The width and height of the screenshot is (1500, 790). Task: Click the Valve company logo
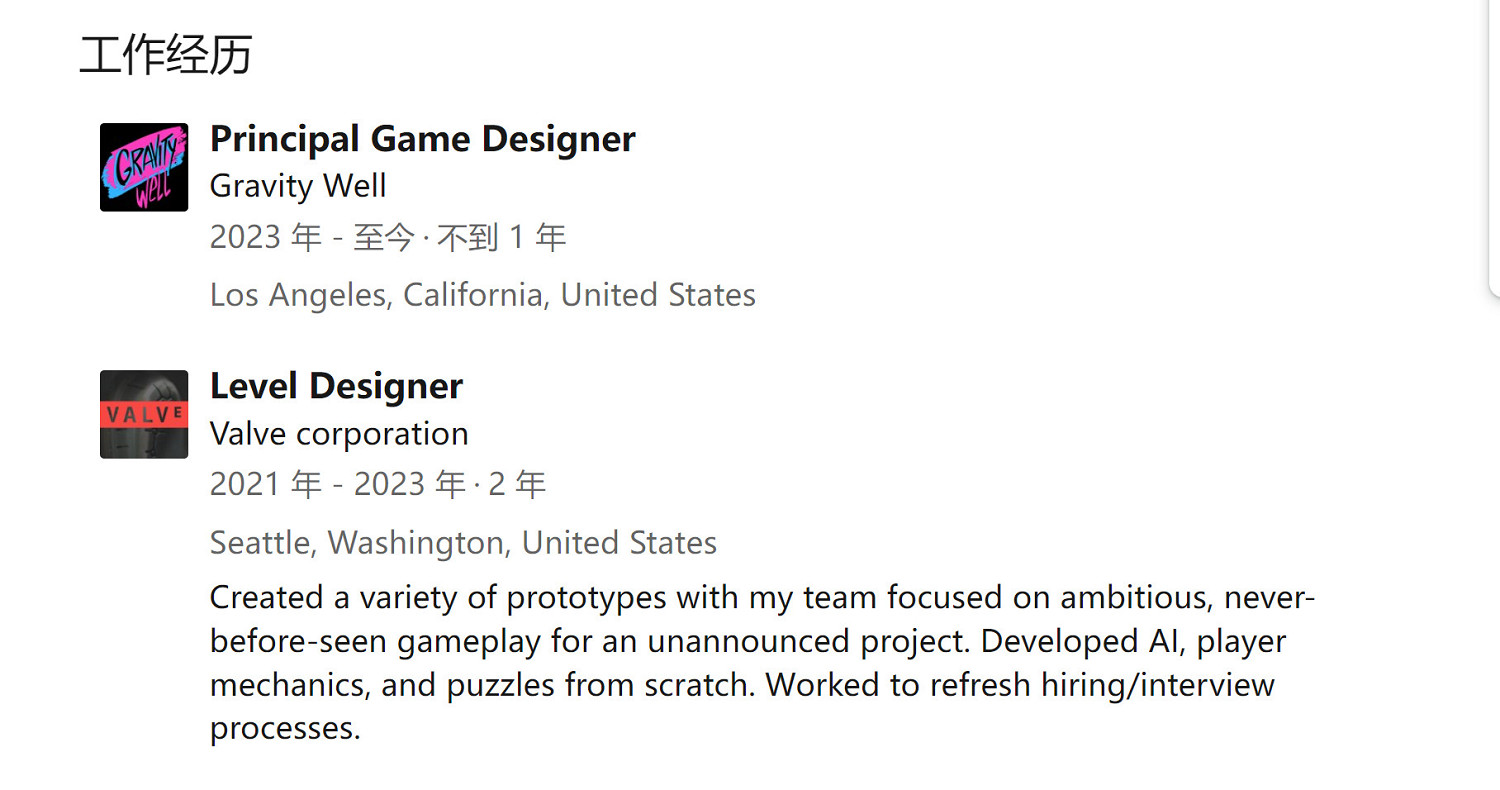pyautogui.click(x=144, y=414)
